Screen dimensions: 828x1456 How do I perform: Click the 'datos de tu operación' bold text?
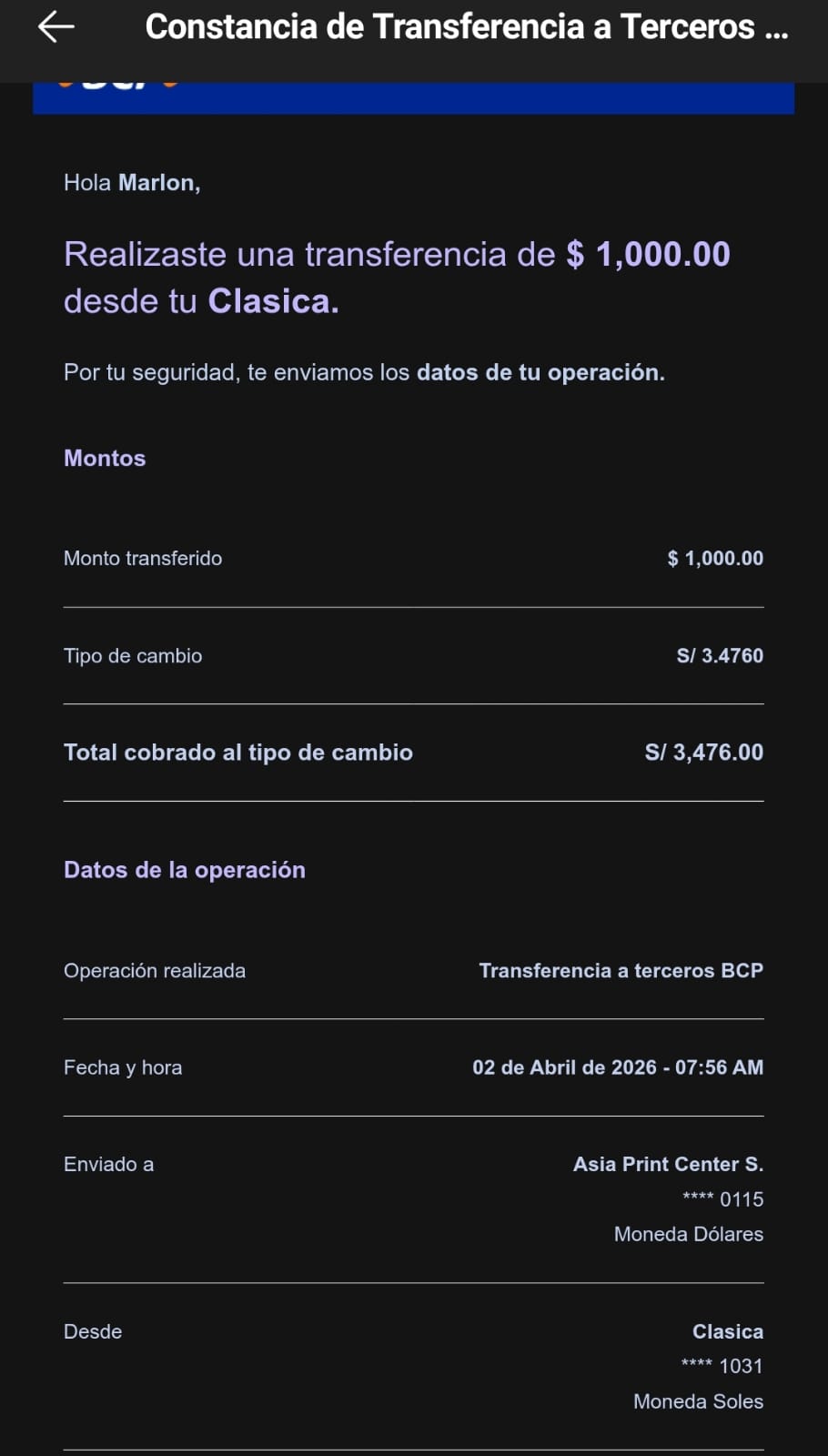pyautogui.click(x=540, y=372)
